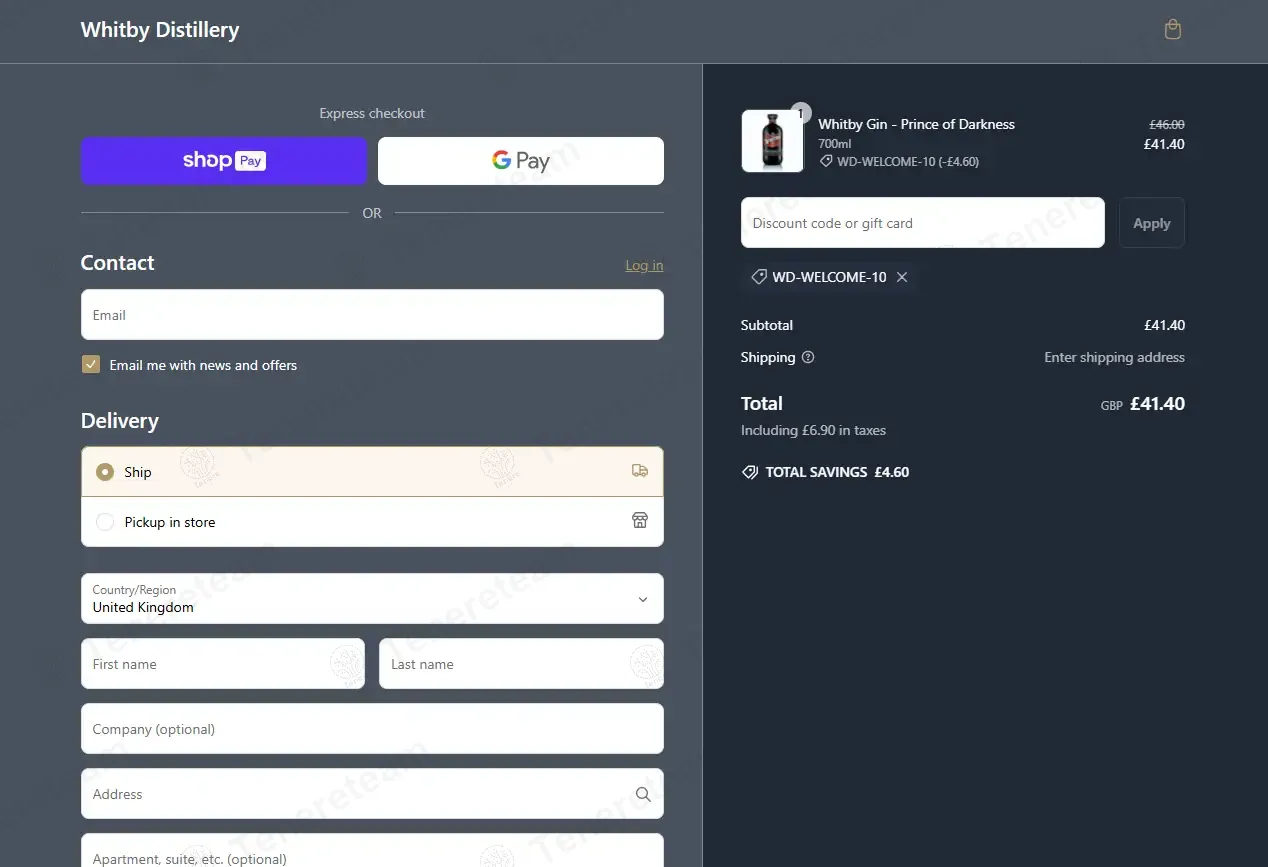Click the Total Savings tag icon

pyautogui.click(x=750, y=472)
